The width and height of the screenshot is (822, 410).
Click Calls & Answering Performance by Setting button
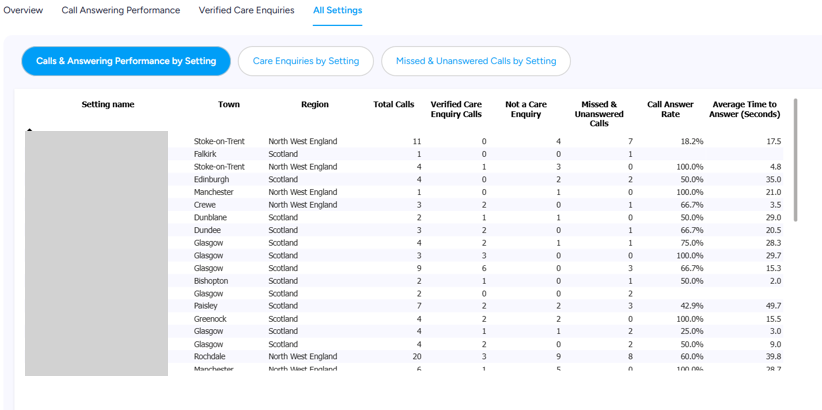[x=126, y=61]
